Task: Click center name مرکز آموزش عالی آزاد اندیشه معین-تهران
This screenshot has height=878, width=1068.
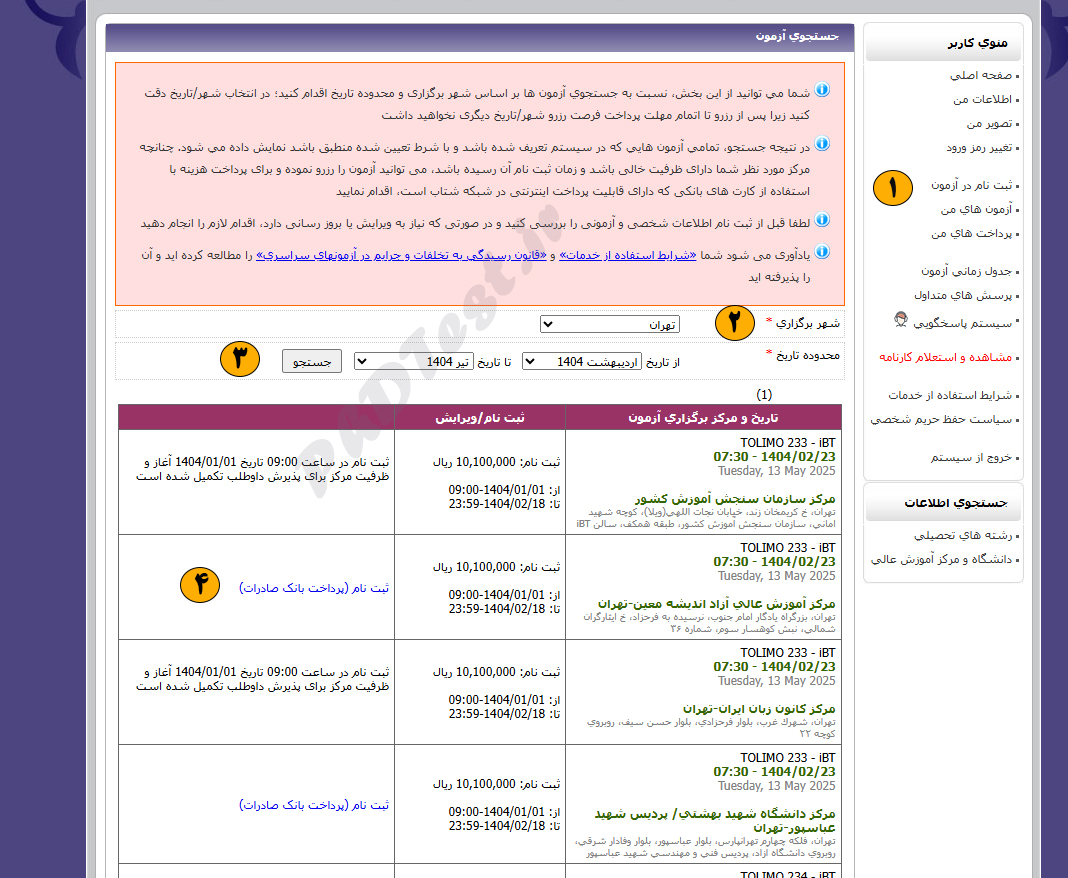Action: [717, 604]
